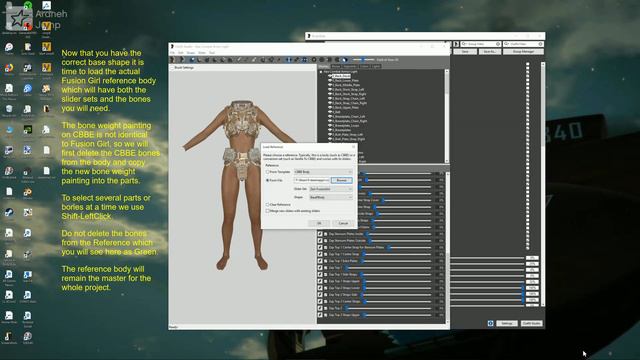The image size is (640, 360).
Task: Activate the Pivot tool icon in the toolbar
Action: [271, 60]
